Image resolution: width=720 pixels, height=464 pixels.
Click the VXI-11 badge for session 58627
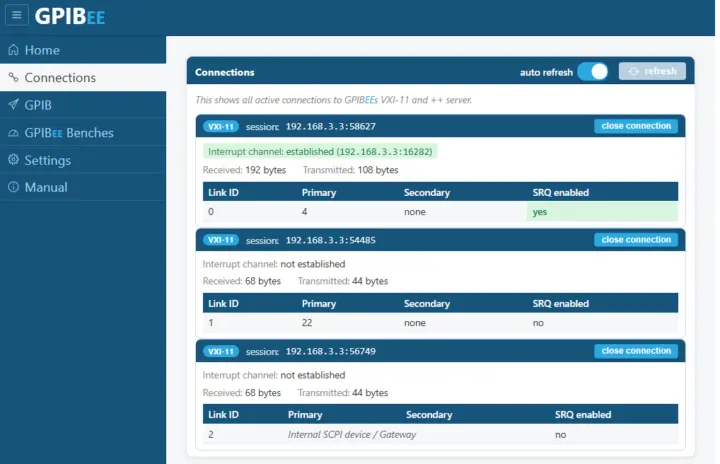click(221, 126)
